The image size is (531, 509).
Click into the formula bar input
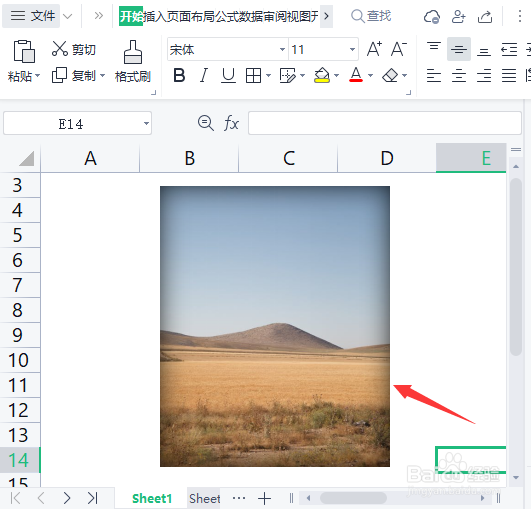(x=385, y=123)
